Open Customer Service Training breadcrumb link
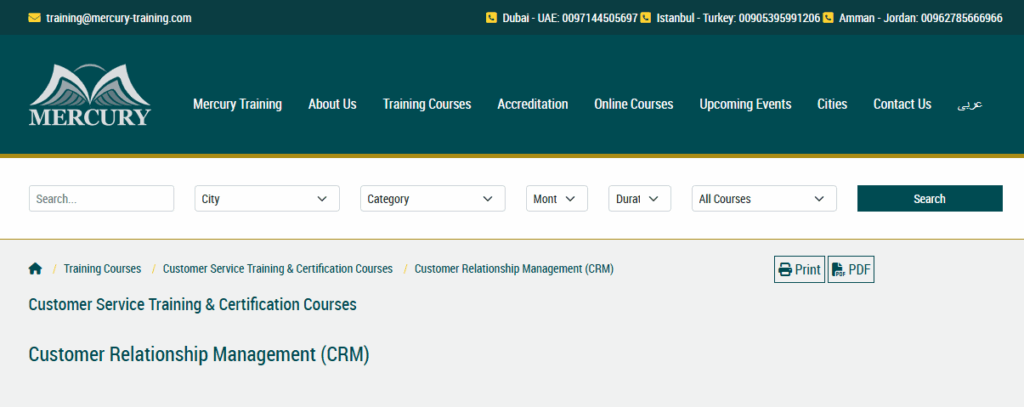 point(278,269)
